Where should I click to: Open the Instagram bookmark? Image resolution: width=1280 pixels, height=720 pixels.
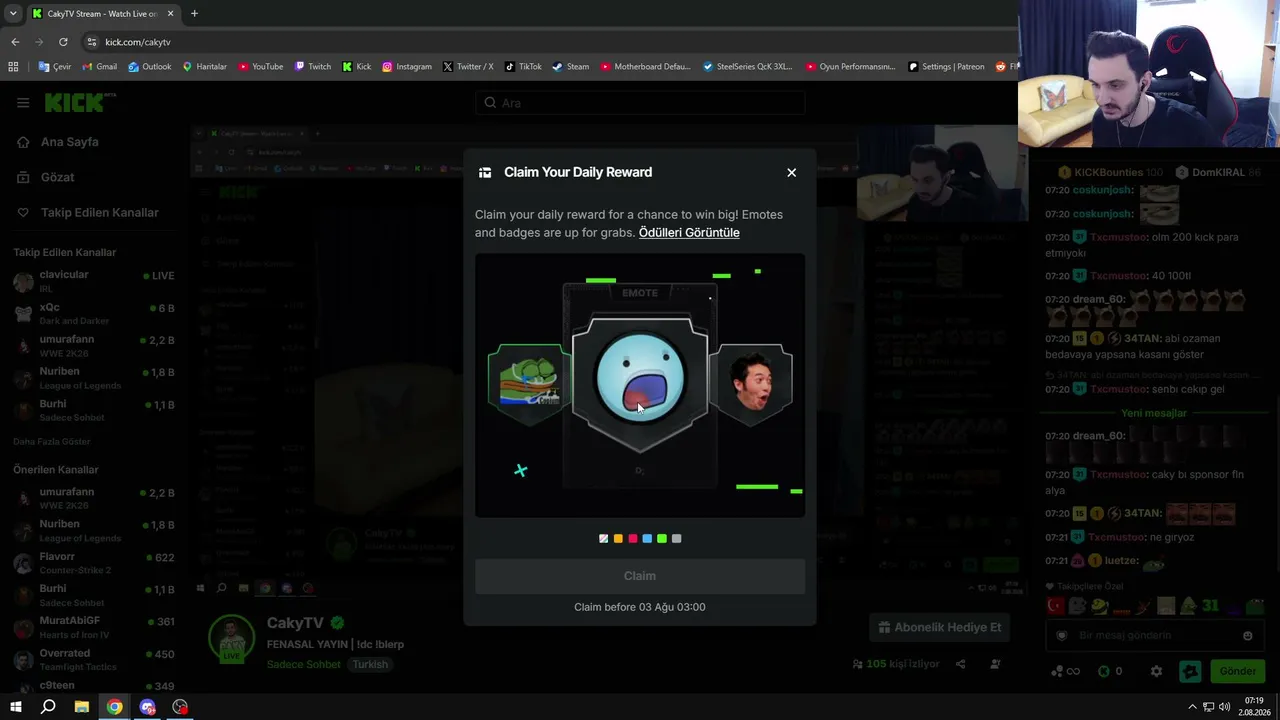coord(407,67)
